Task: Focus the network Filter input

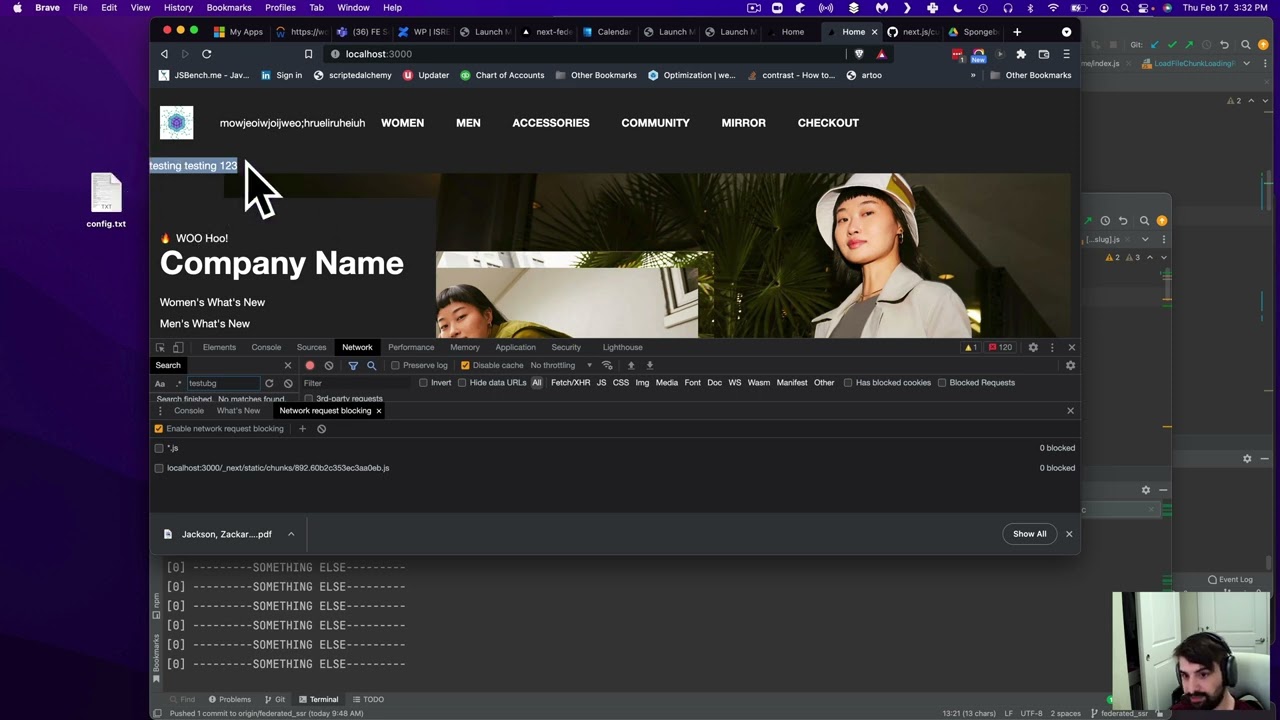Action: [355, 383]
